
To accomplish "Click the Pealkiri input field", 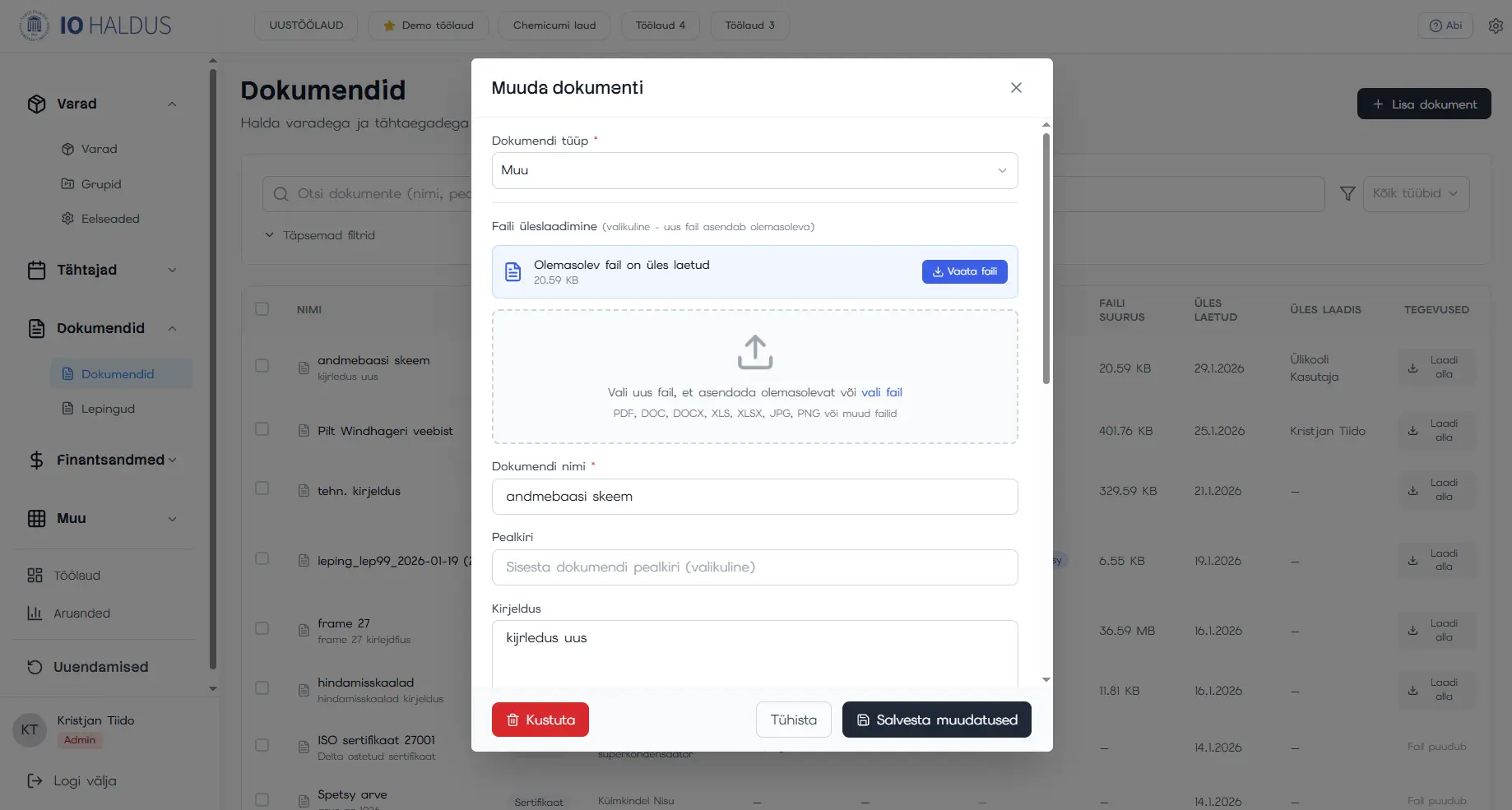I will pos(754,567).
